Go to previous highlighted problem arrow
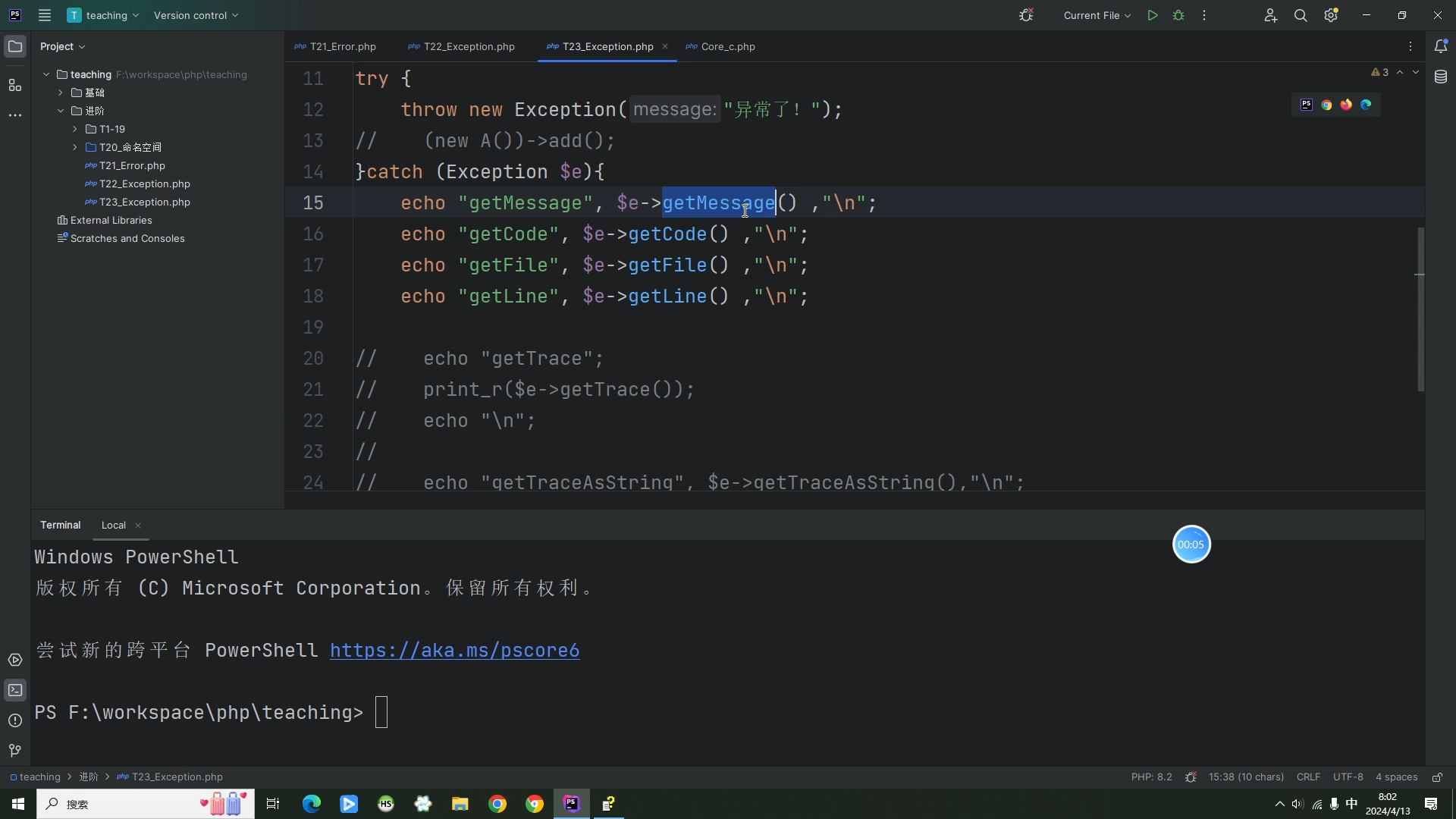 (x=1400, y=72)
